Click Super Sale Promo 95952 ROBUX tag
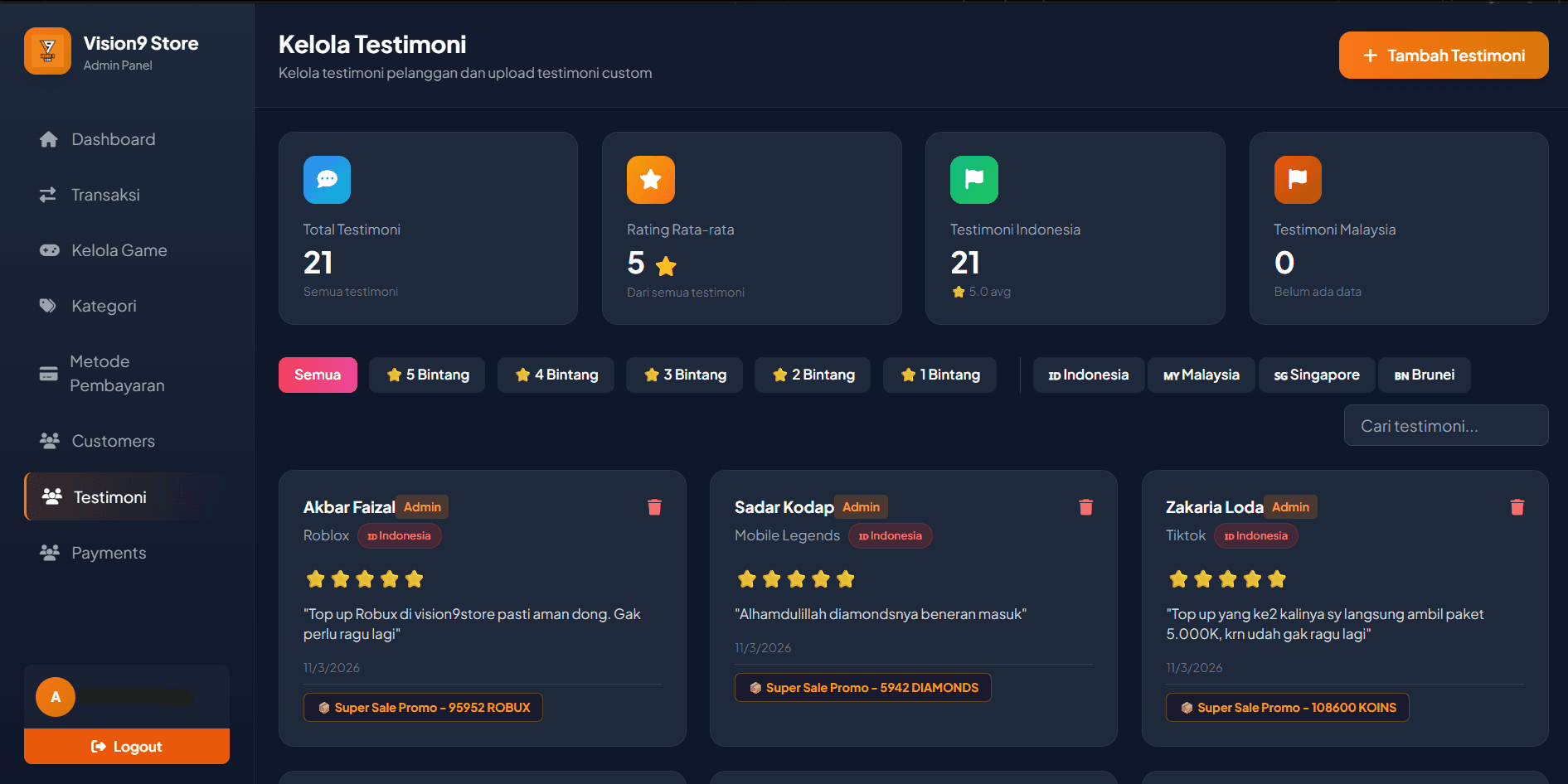The width and height of the screenshot is (1568, 784). [423, 707]
